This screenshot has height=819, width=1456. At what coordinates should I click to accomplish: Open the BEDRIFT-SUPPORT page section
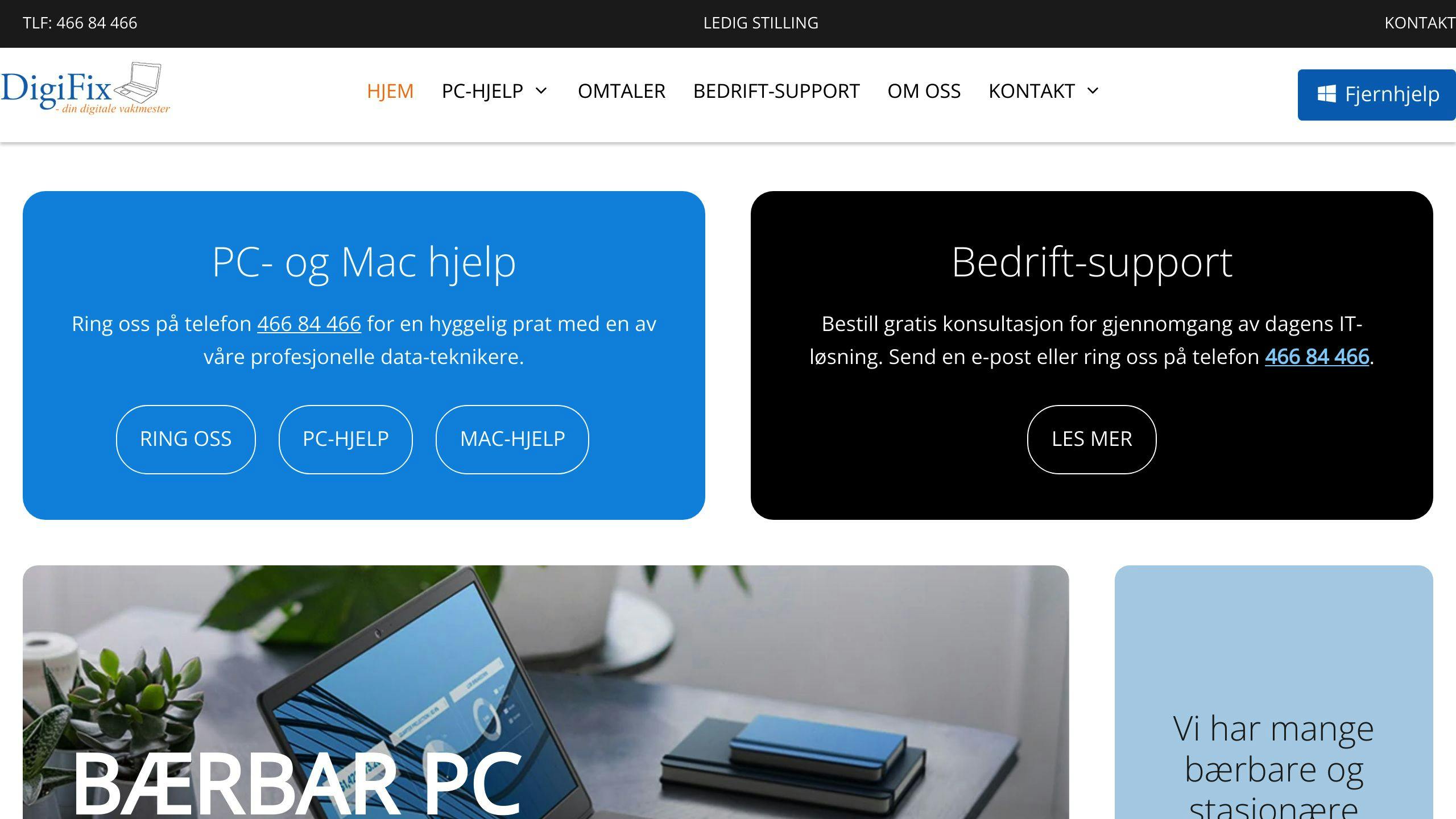(777, 91)
